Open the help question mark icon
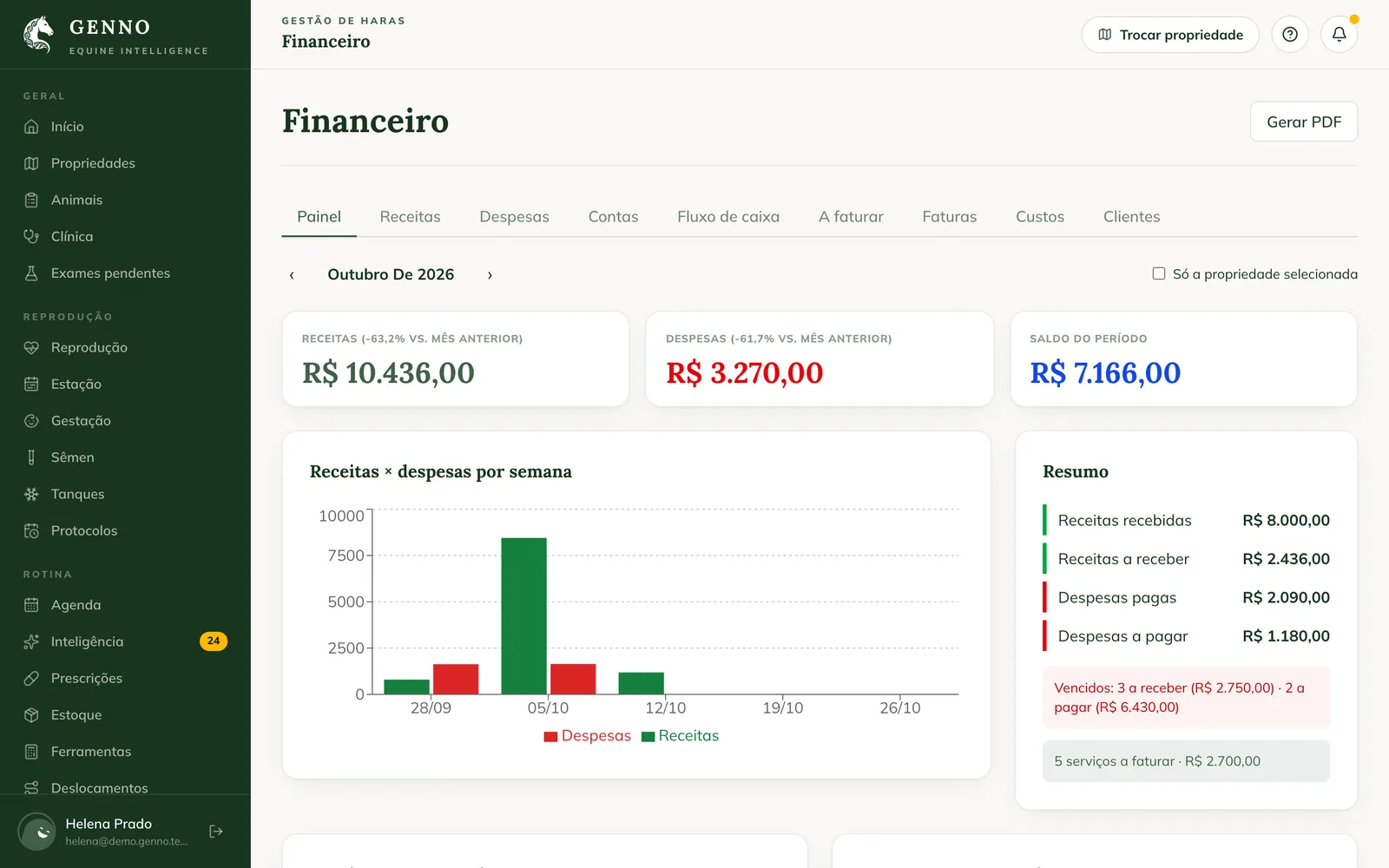1389x868 pixels. click(x=1290, y=35)
